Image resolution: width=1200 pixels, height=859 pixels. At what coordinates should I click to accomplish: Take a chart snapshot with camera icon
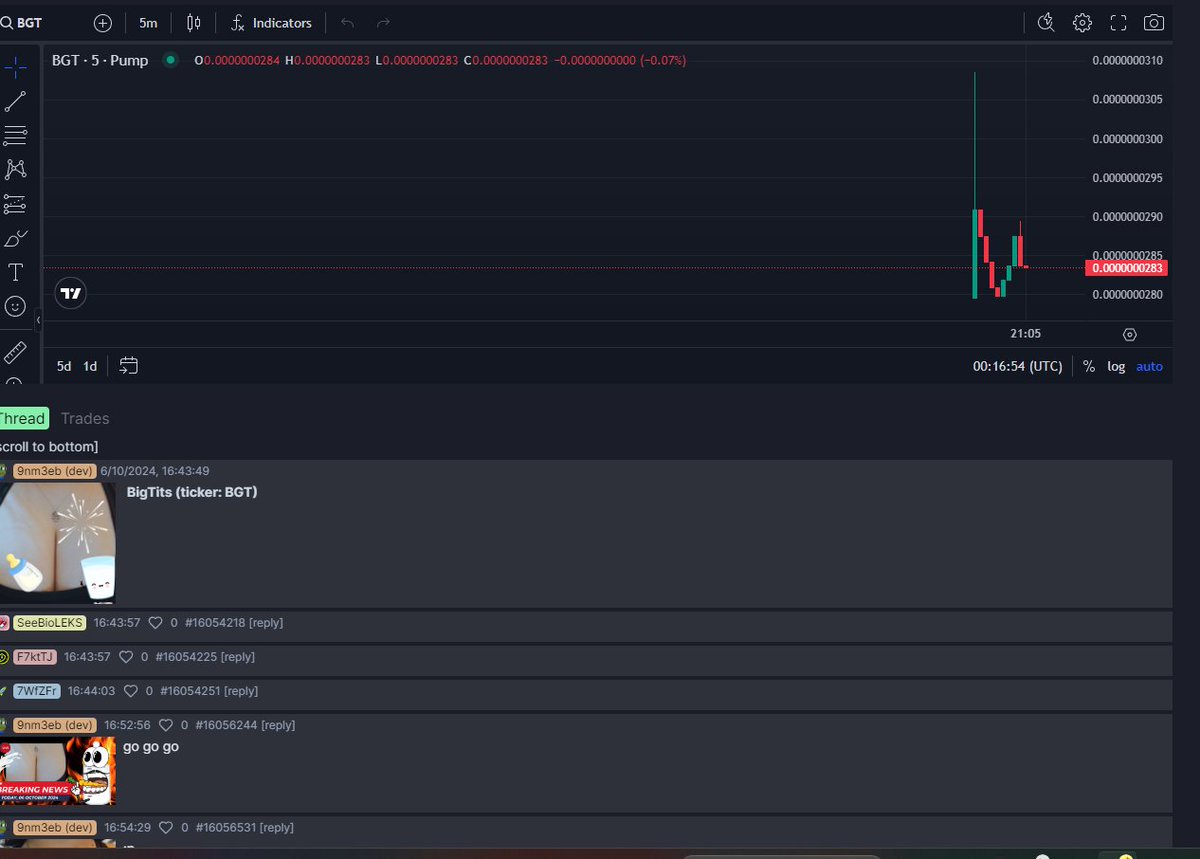1154,22
